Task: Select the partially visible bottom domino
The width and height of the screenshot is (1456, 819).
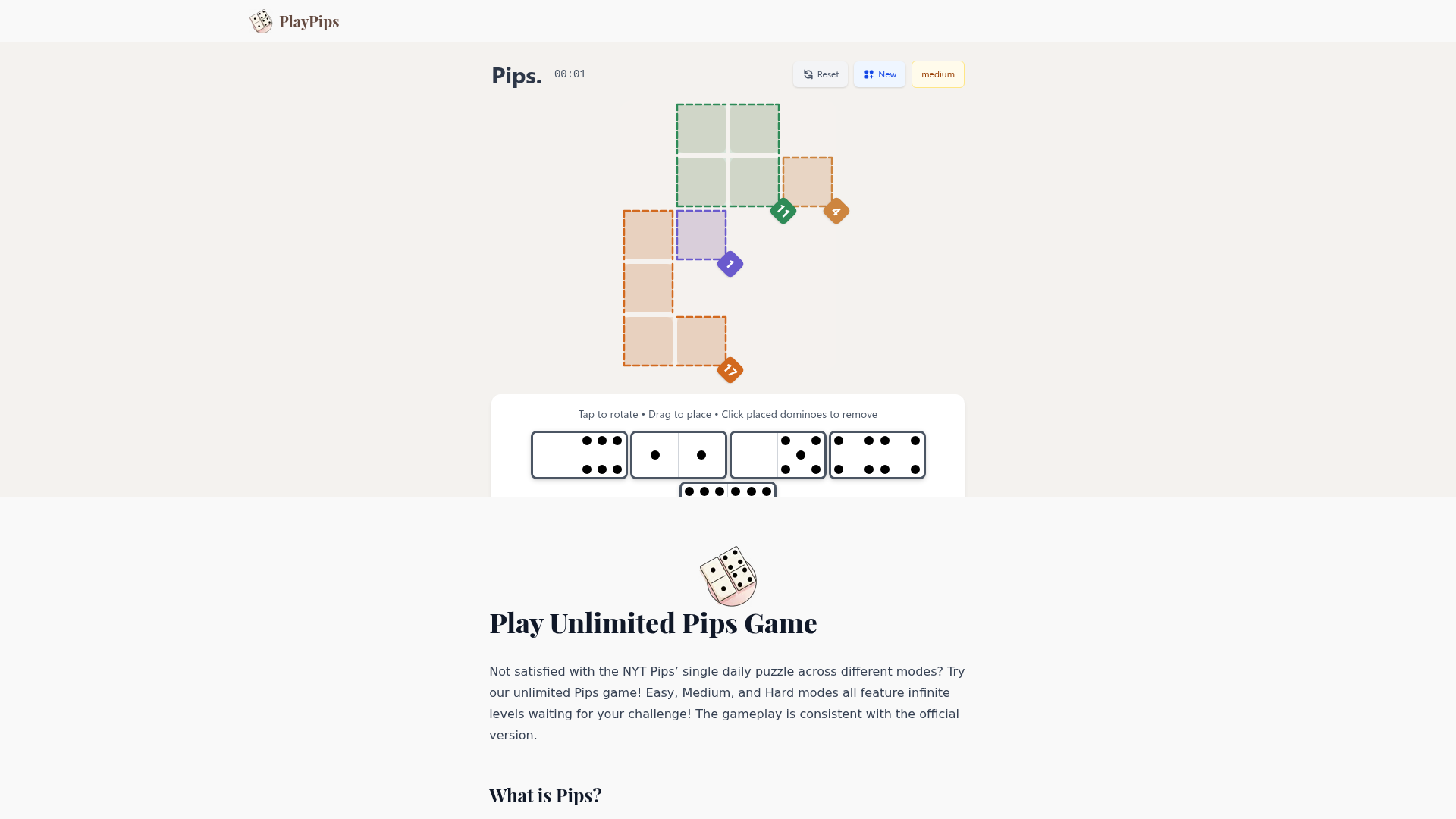Action: pos(727,491)
